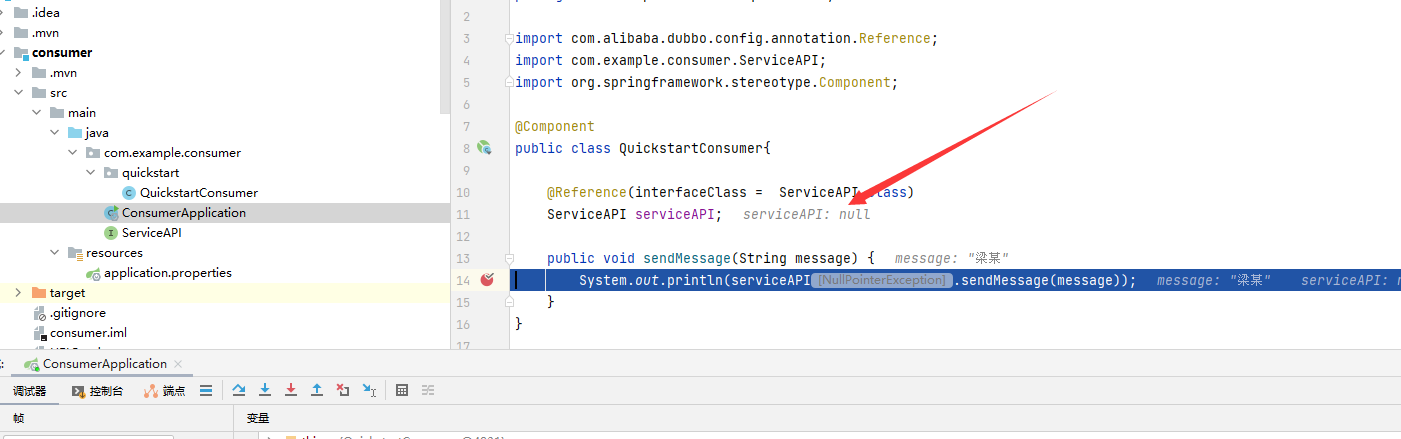Image resolution: width=1401 pixels, height=439 pixels.
Task: Switch to the 控制台 console tab
Action: pos(98,391)
